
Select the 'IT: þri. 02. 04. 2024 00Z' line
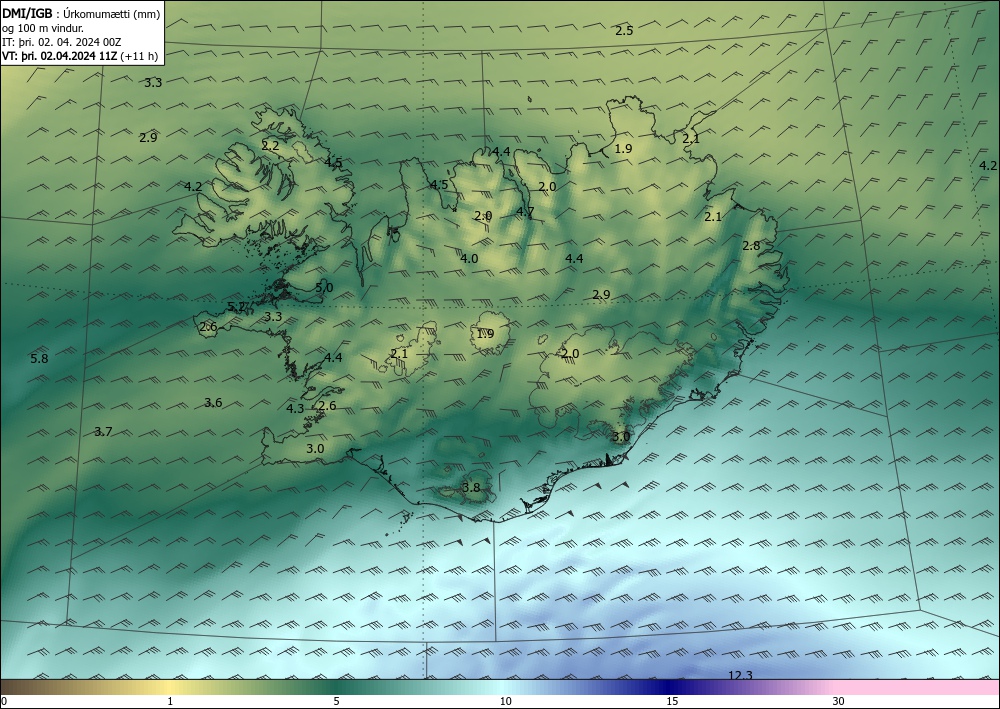(x=61, y=42)
